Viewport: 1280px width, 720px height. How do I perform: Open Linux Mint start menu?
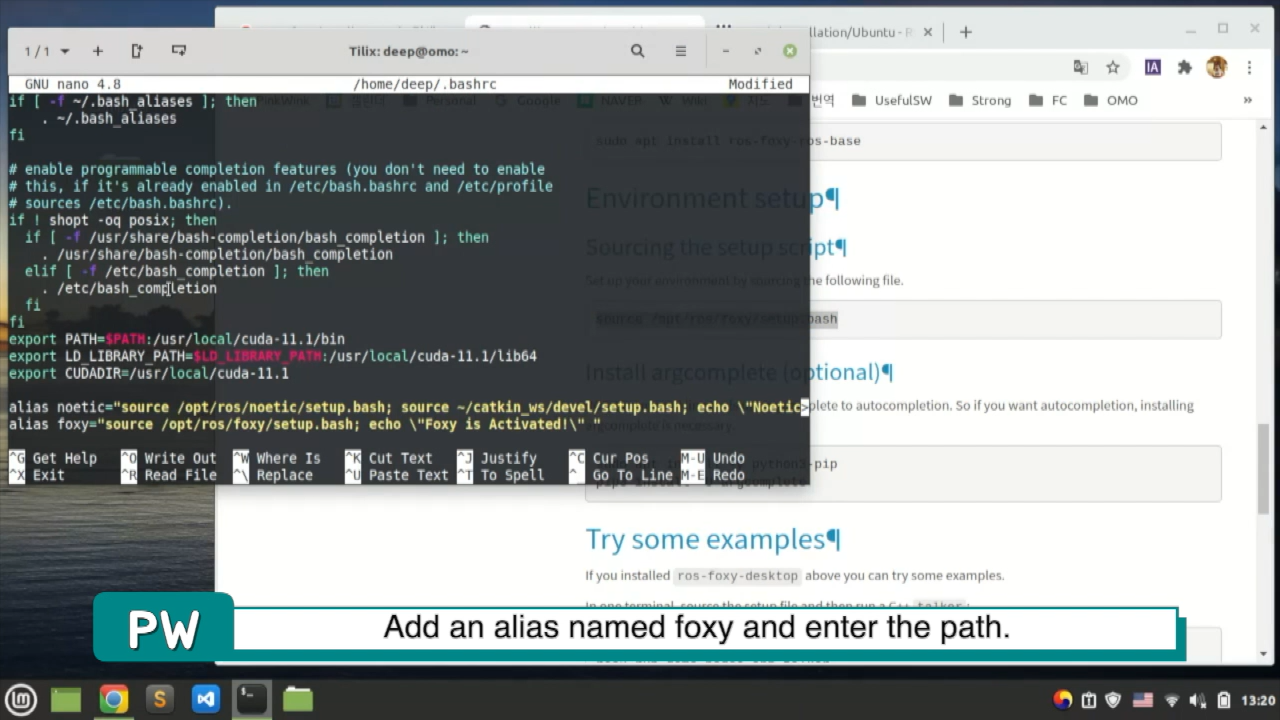coord(21,699)
